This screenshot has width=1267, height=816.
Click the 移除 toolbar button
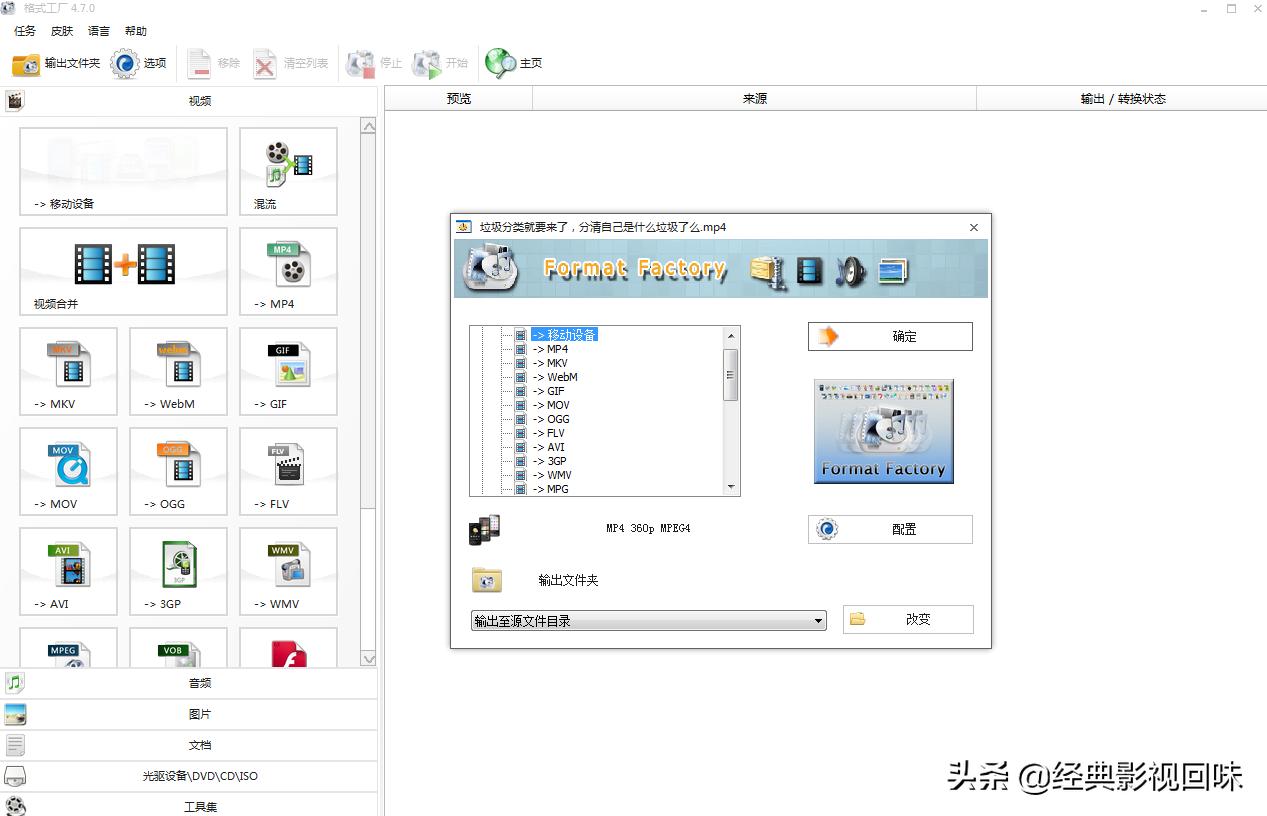pos(214,63)
